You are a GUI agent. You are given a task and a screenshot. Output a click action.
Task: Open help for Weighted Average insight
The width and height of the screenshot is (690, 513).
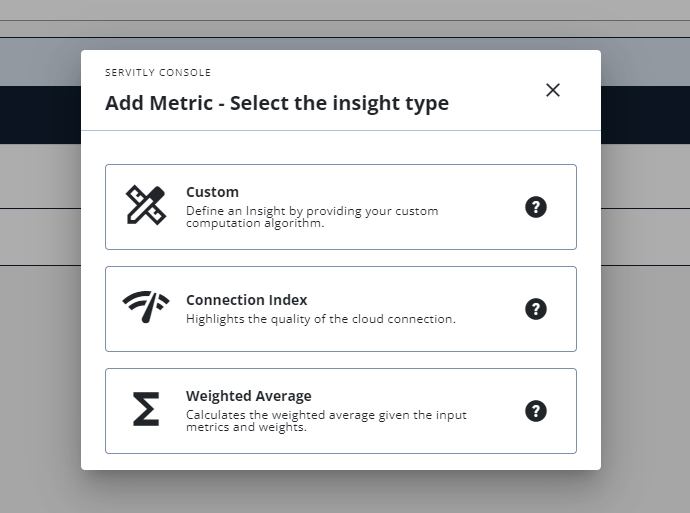pyautogui.click(x=536, y=411)
